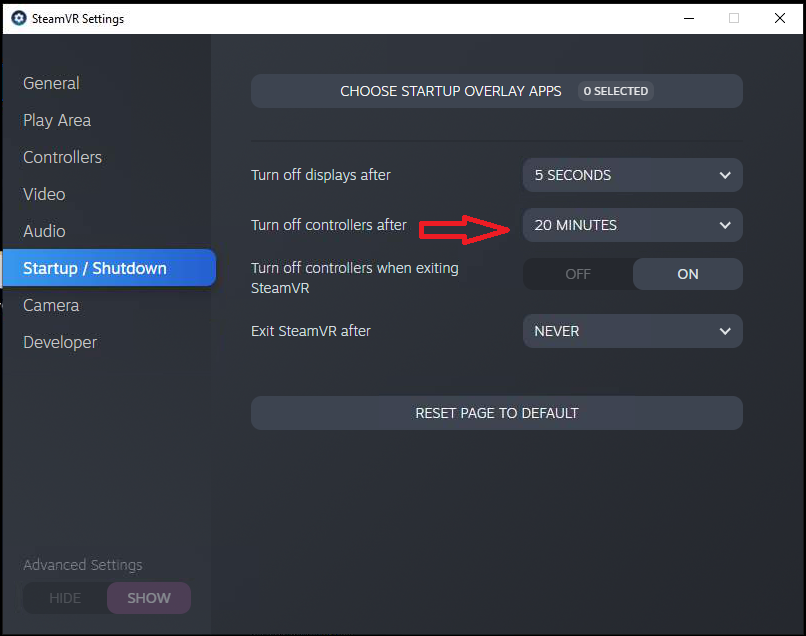Select the Developer settings tab
Screen dimensions: 806x636
[x=60, y=342]
